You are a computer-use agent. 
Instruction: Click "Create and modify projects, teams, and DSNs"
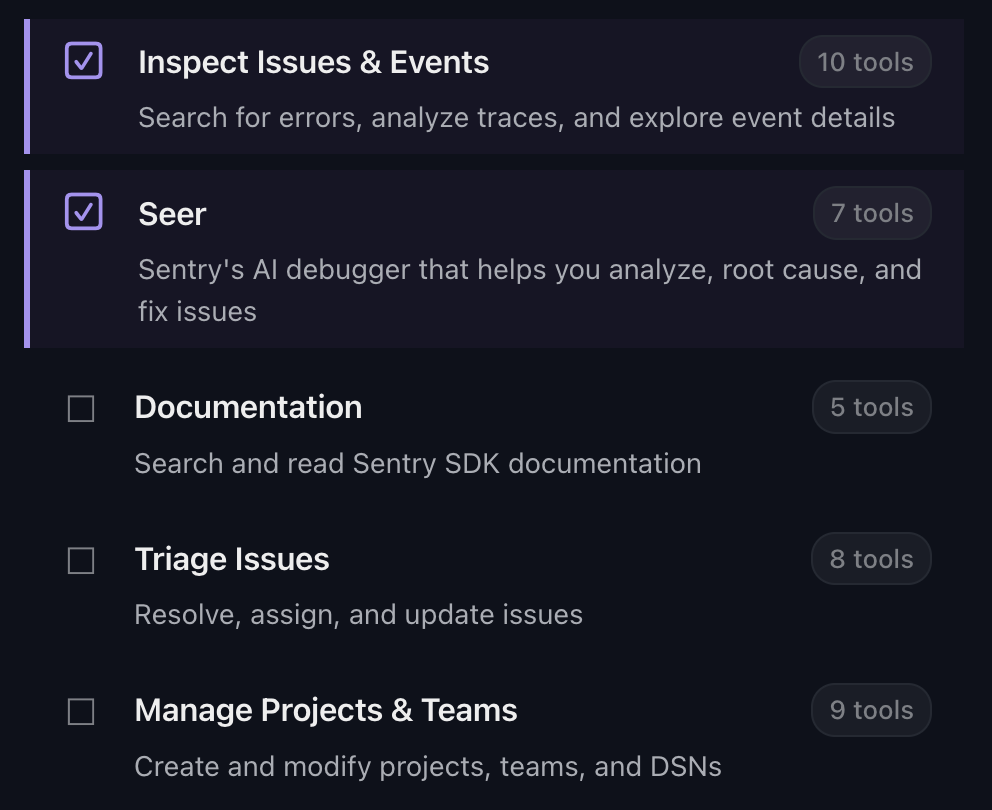pyautogui.click(x=428, y=767)
